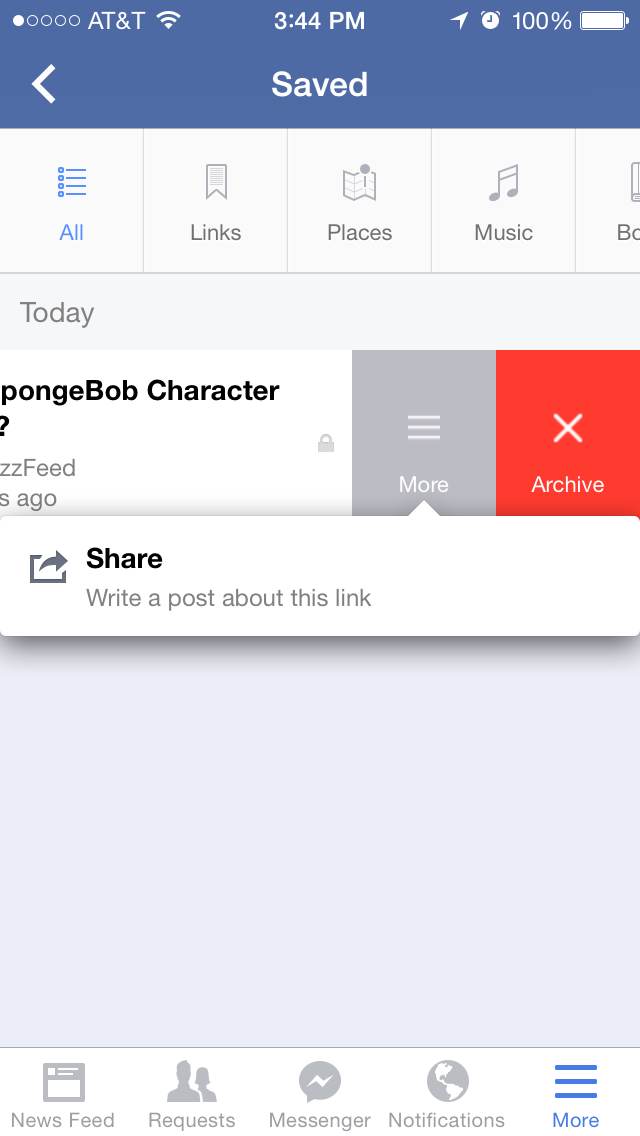Choose Share to write a post
The height and width of the screenshot is (1136, 640).
320,576
